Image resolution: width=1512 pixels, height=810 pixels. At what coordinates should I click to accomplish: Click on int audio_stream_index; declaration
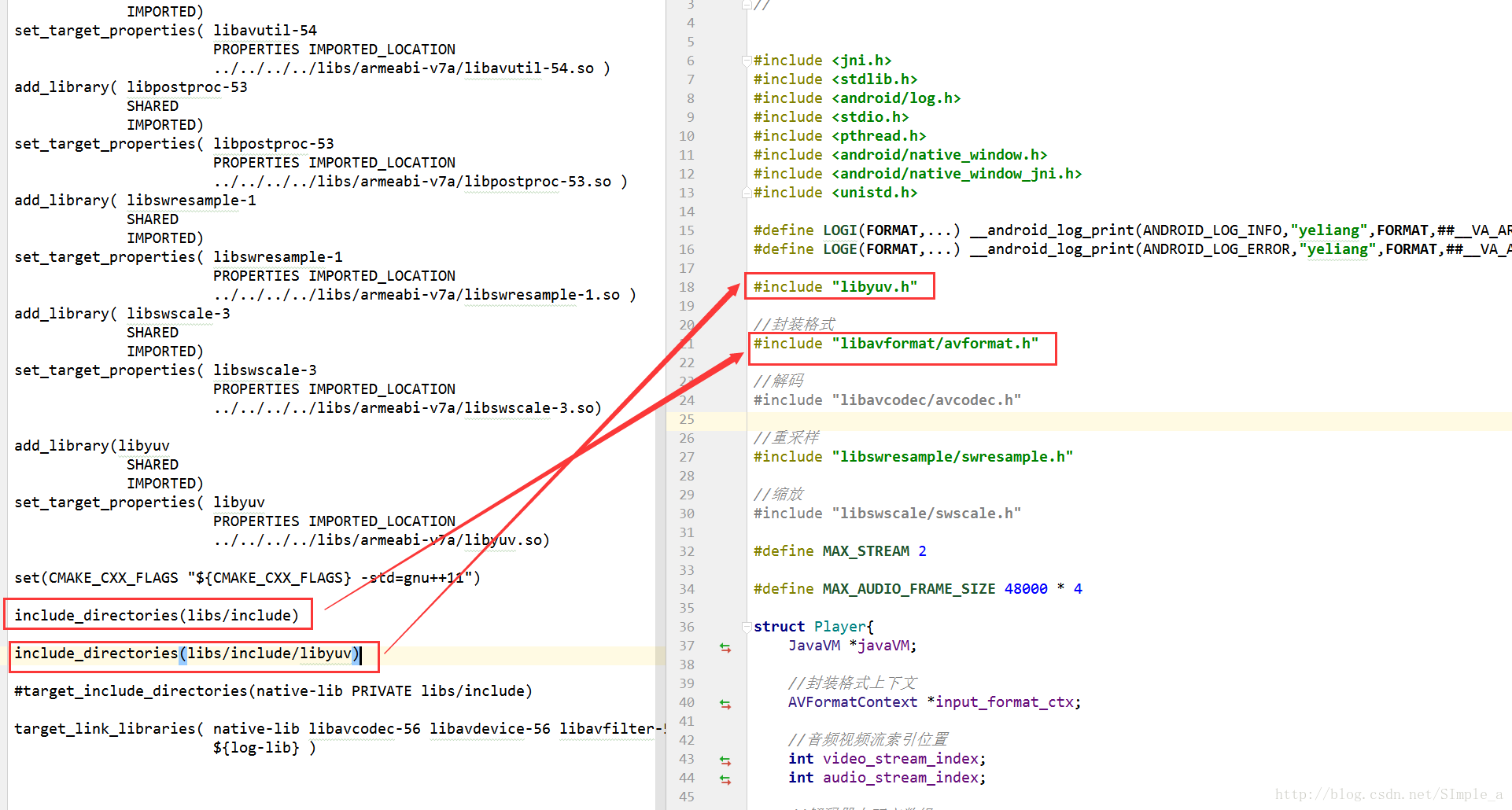887,777
